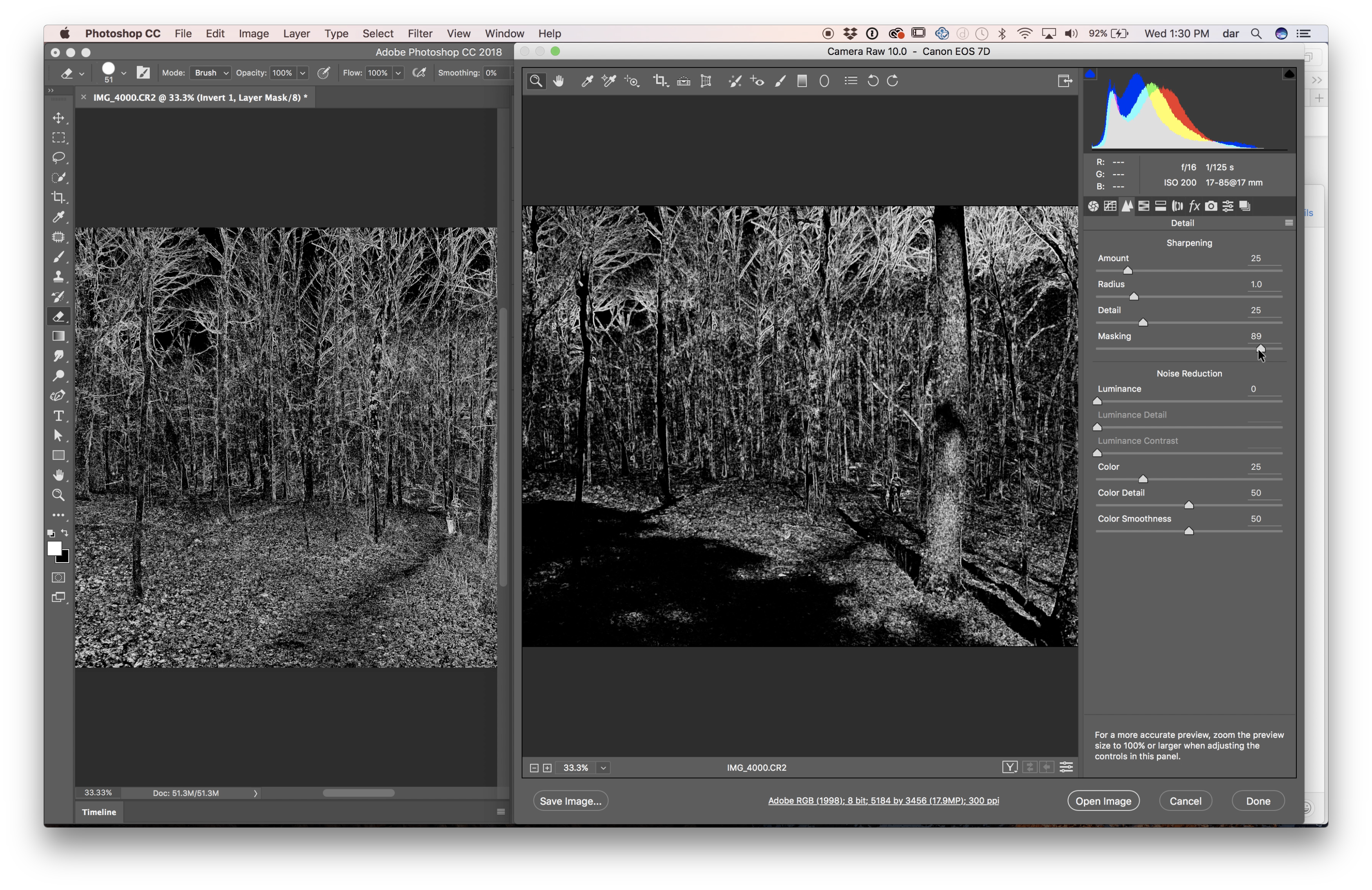Open the Camera Calibration panel tab
This screenshot has height=890, width=1372.
pos(1211,206)
